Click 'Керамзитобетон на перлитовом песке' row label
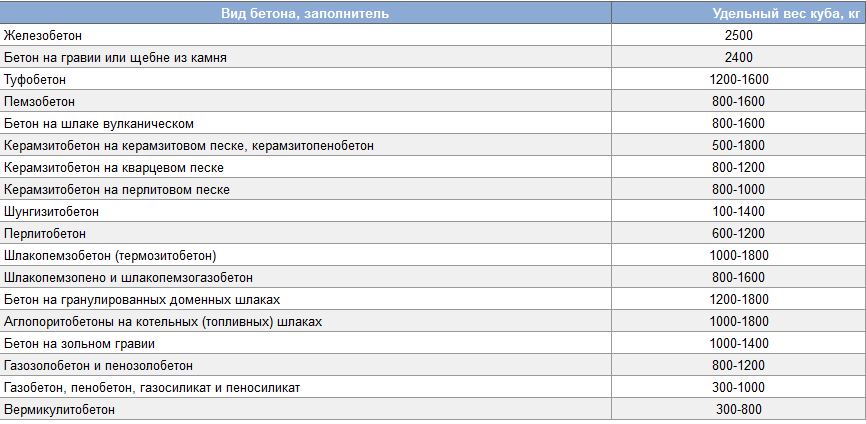Viewport: 866px width, 424px height. [x=117, y=189]
